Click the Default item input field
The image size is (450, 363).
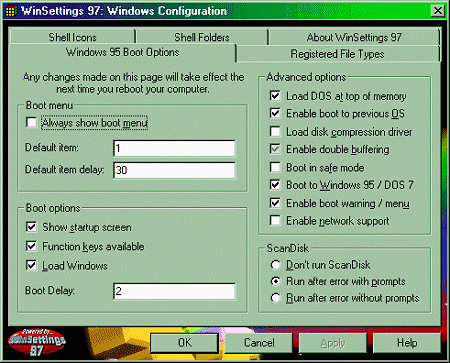click(174, 148)
